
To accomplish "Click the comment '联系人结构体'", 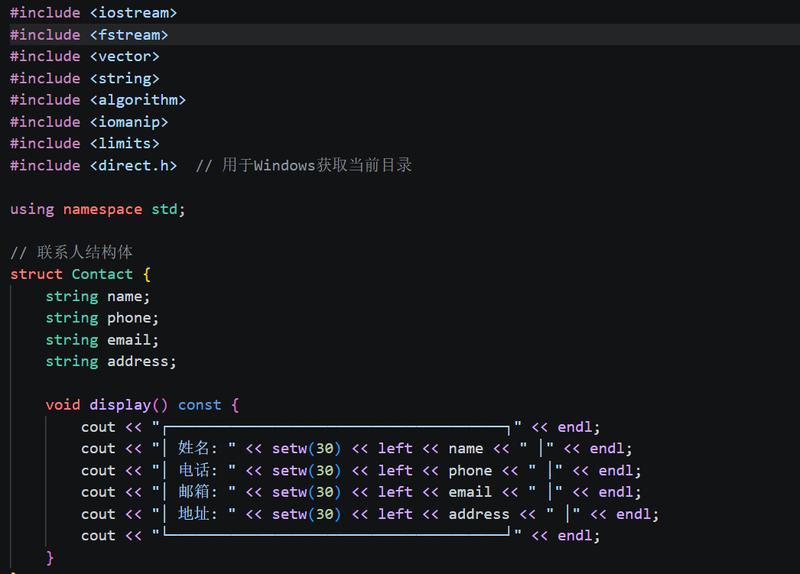I will (85, 252).
